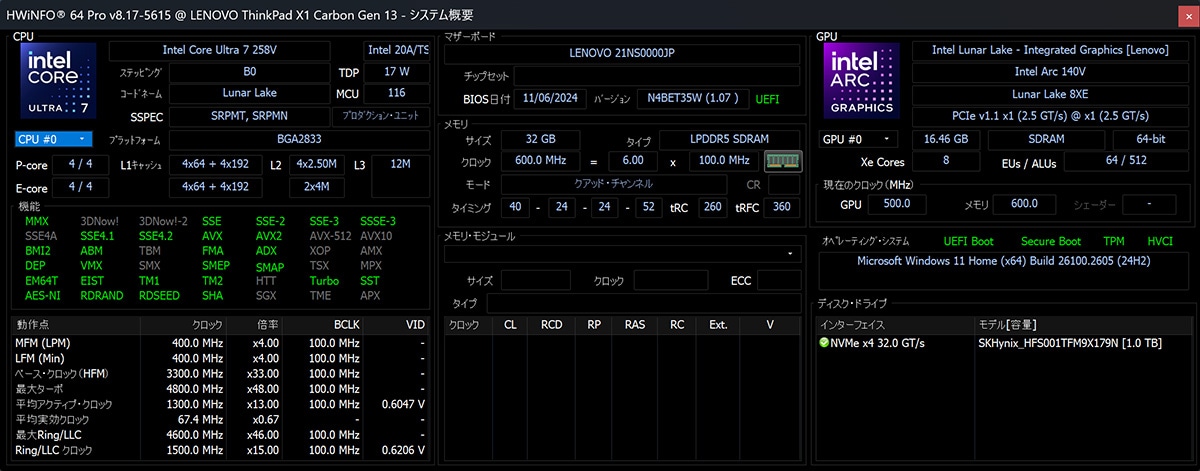
Task: Click the green UEFI label
Action: point(767,99)
